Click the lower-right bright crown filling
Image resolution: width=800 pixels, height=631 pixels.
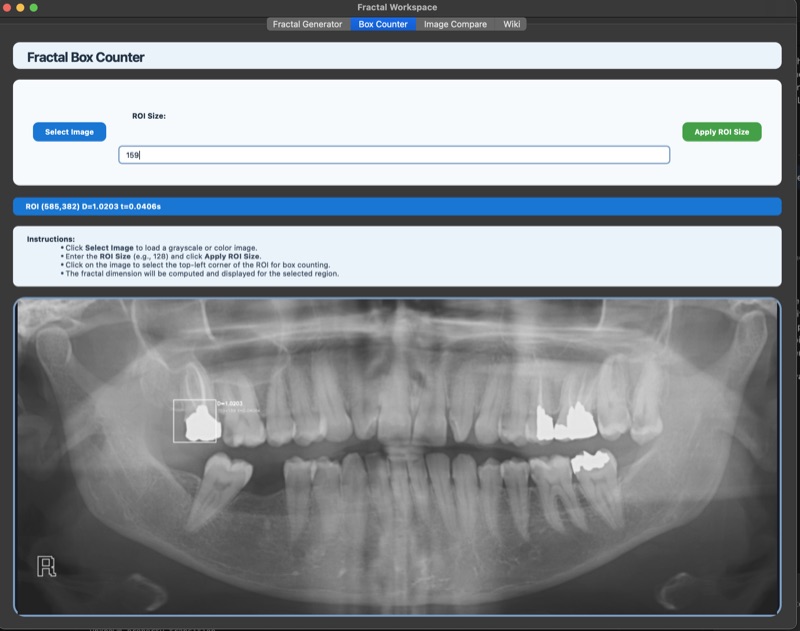pos(590,461)
